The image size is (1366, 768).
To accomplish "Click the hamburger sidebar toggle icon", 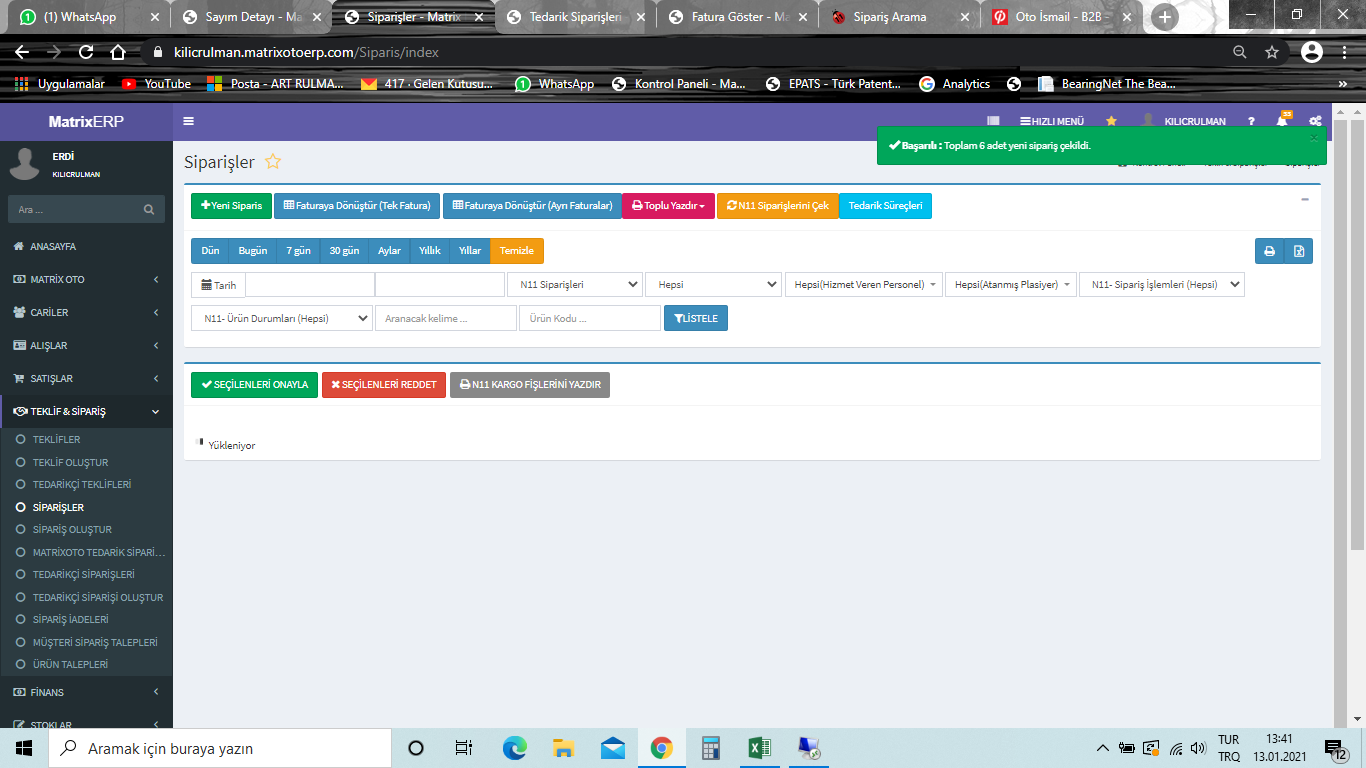I will [x=189, y=121].
